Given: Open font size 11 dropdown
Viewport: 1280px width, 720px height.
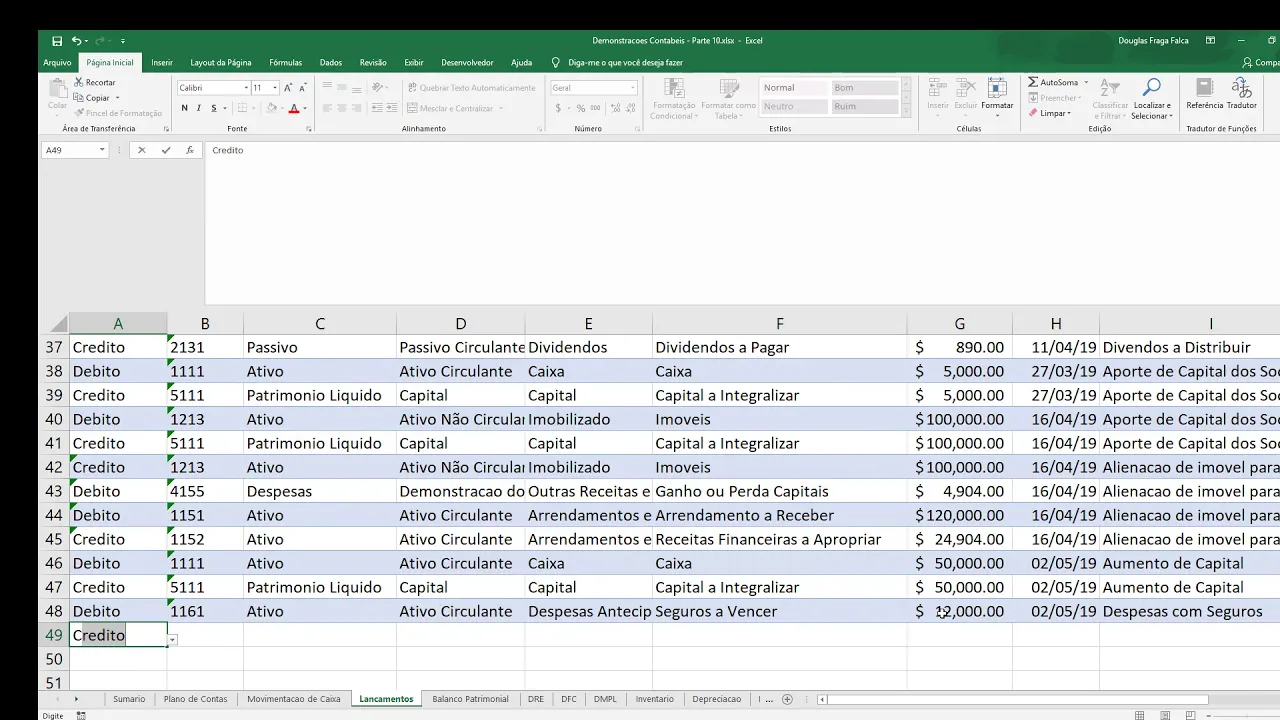Looking at the screenshot, I should coord(275,88).
